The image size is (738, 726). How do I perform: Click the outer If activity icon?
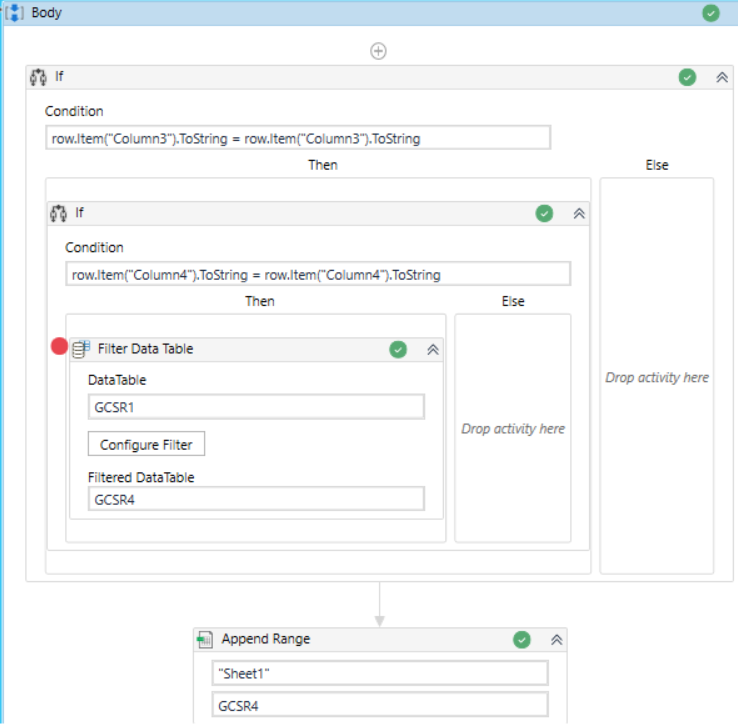click(40, 77)
